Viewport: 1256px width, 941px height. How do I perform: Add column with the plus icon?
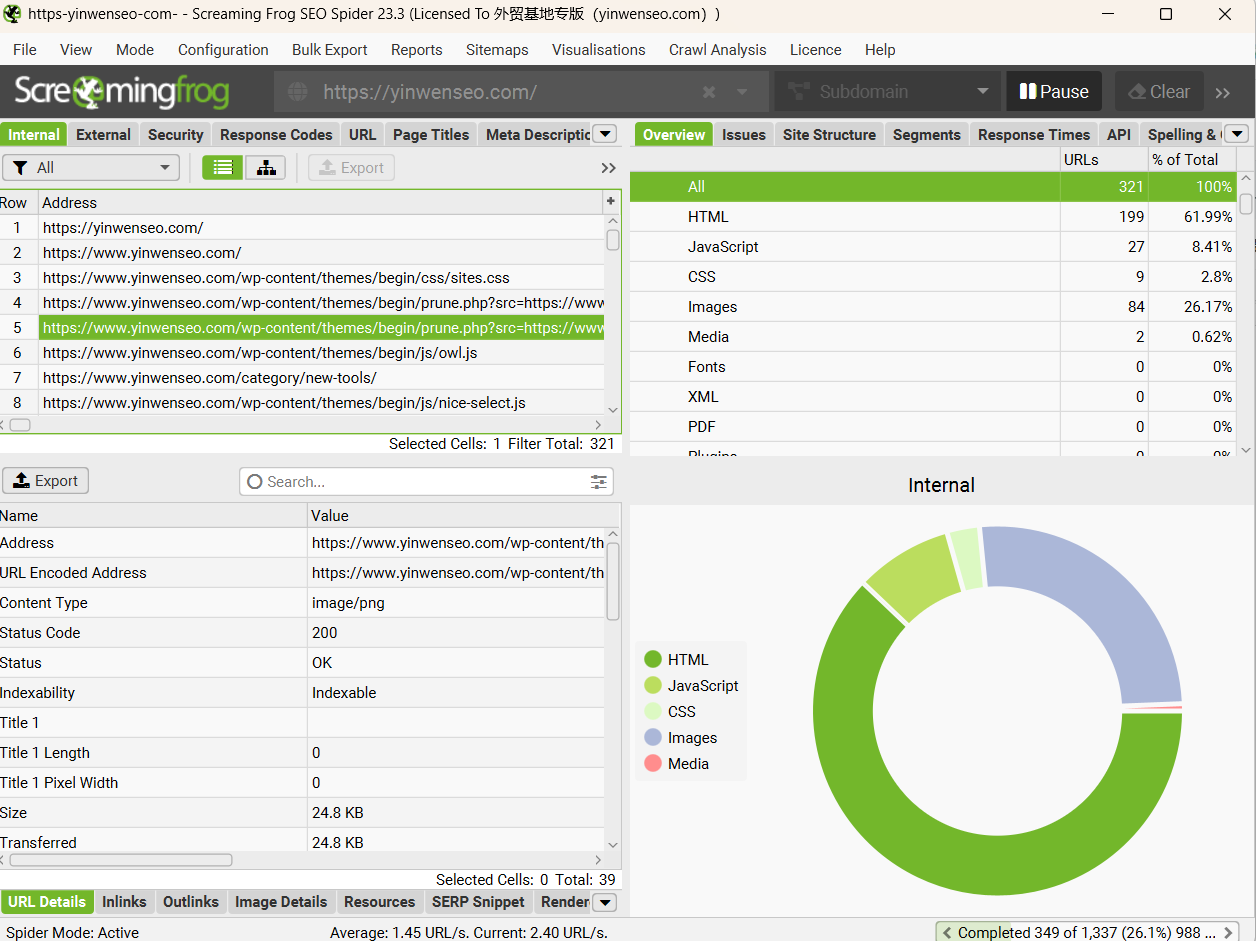(611, 202)
